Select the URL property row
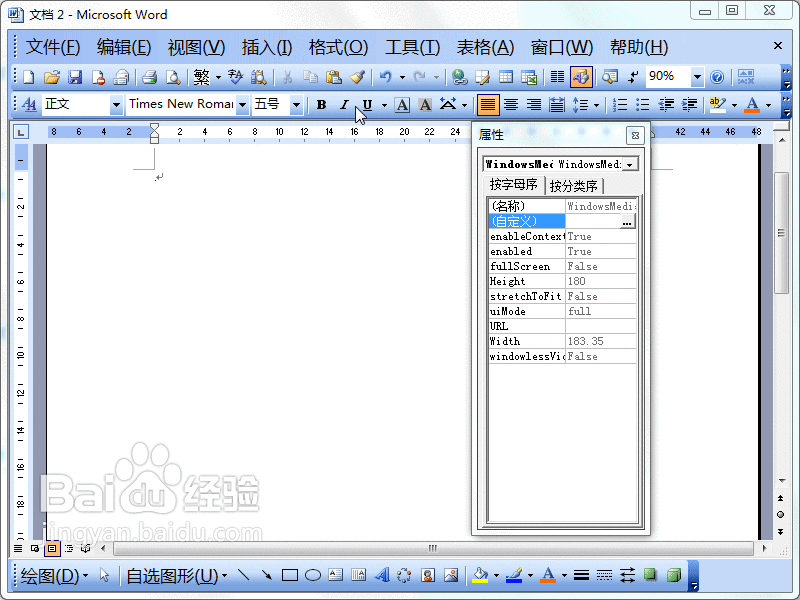 tap(562, 326)
